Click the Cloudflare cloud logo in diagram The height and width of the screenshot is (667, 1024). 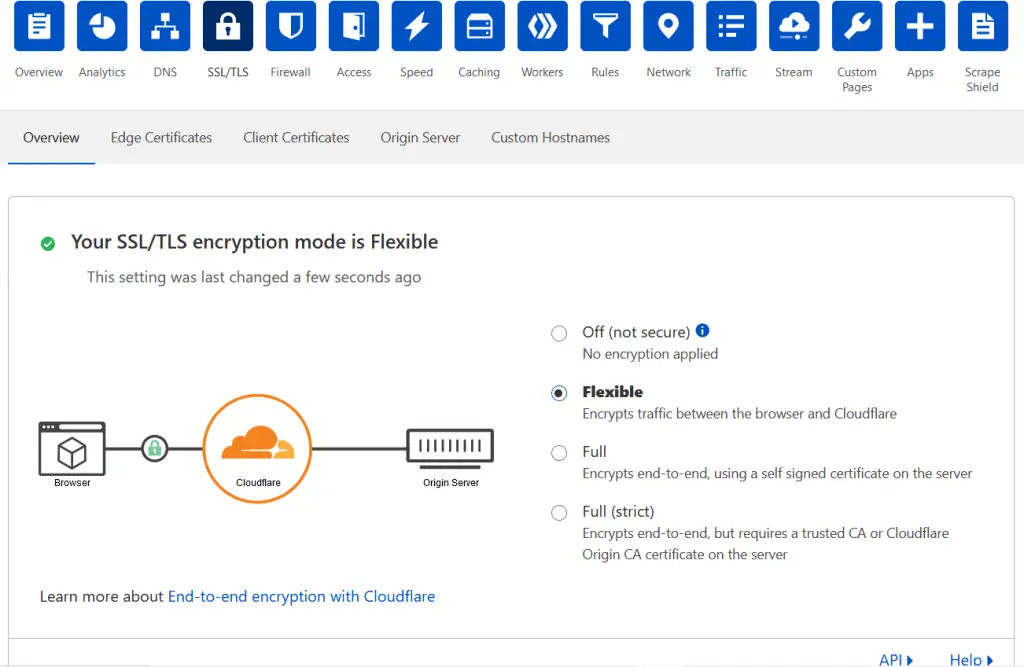pyautogui.click(x=258, y=442)
